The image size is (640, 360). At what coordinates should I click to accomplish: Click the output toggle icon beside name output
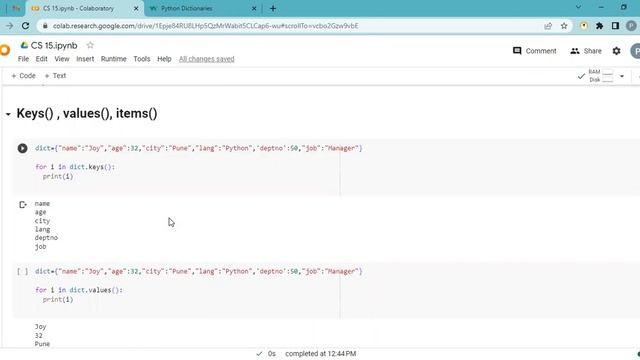(23, 204)
